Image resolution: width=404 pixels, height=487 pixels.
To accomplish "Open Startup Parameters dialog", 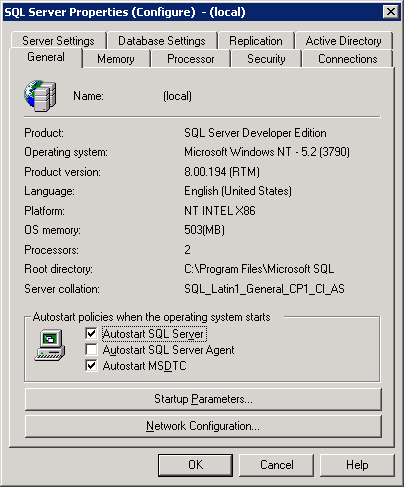I will click(203, 399).
